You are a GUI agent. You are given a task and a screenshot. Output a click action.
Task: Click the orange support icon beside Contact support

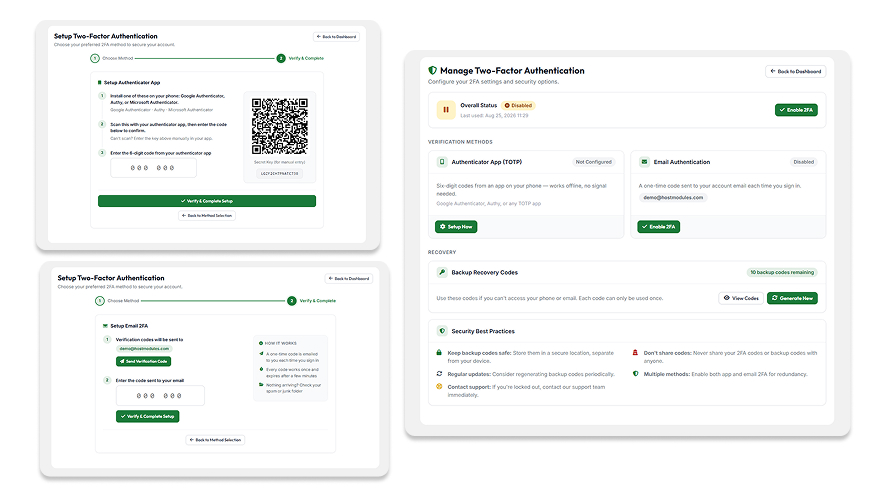click(x=439, y=386)
